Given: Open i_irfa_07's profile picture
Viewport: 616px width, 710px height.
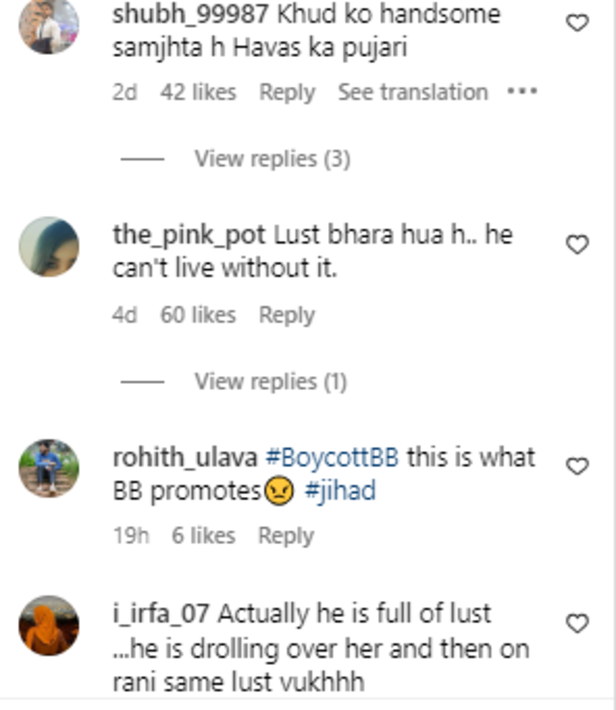Looking at the screenshot, I should pyautogui.click(x=49, y=625).
